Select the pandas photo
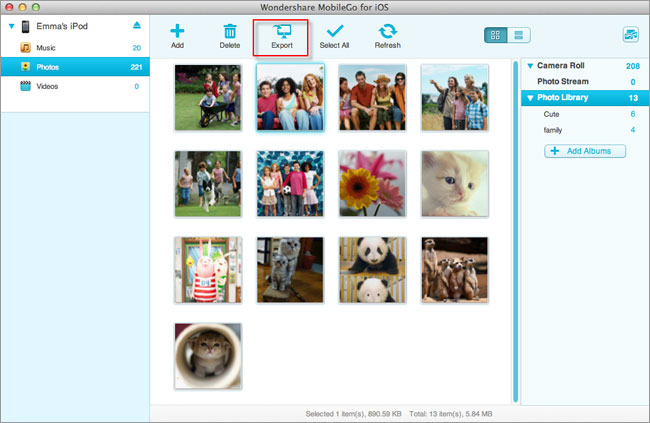650x423 pixels. [372, 270]
